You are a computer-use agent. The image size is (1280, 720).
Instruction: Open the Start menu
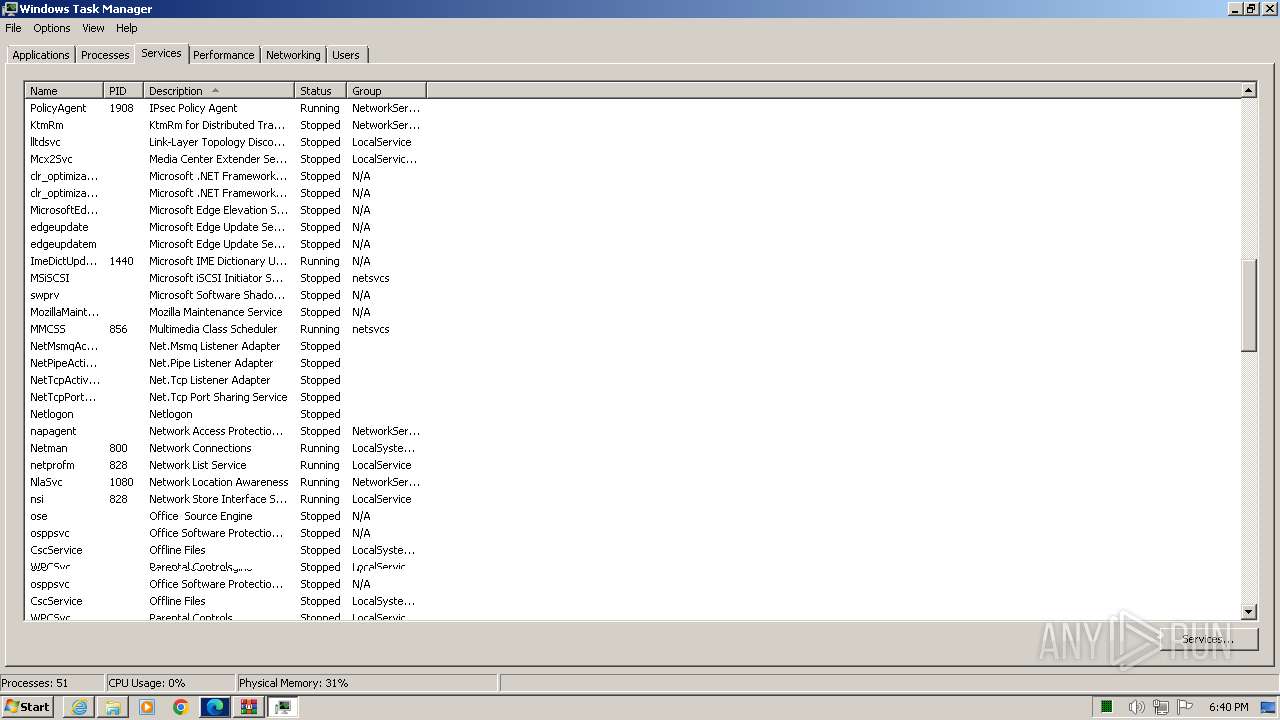28,707
